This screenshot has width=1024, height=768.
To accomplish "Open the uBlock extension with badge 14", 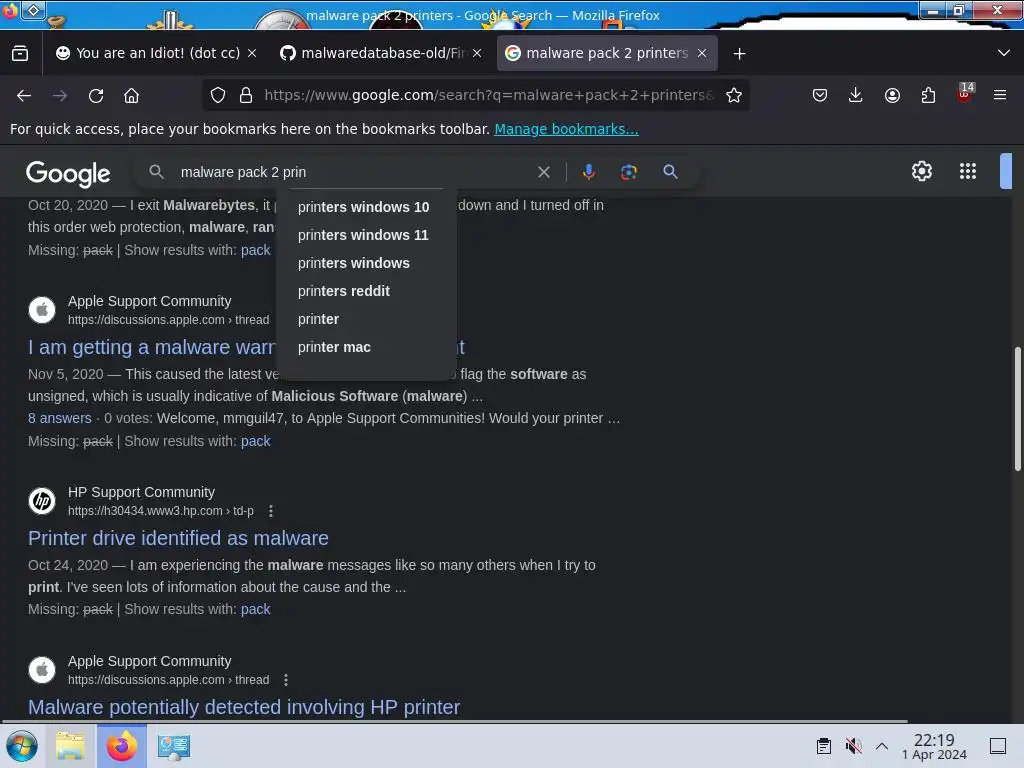I will pyautogui.click(x=965, y=93).
